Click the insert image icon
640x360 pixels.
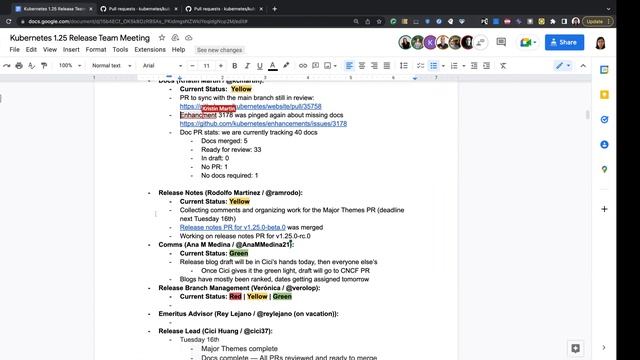click(x=328, y=66)
